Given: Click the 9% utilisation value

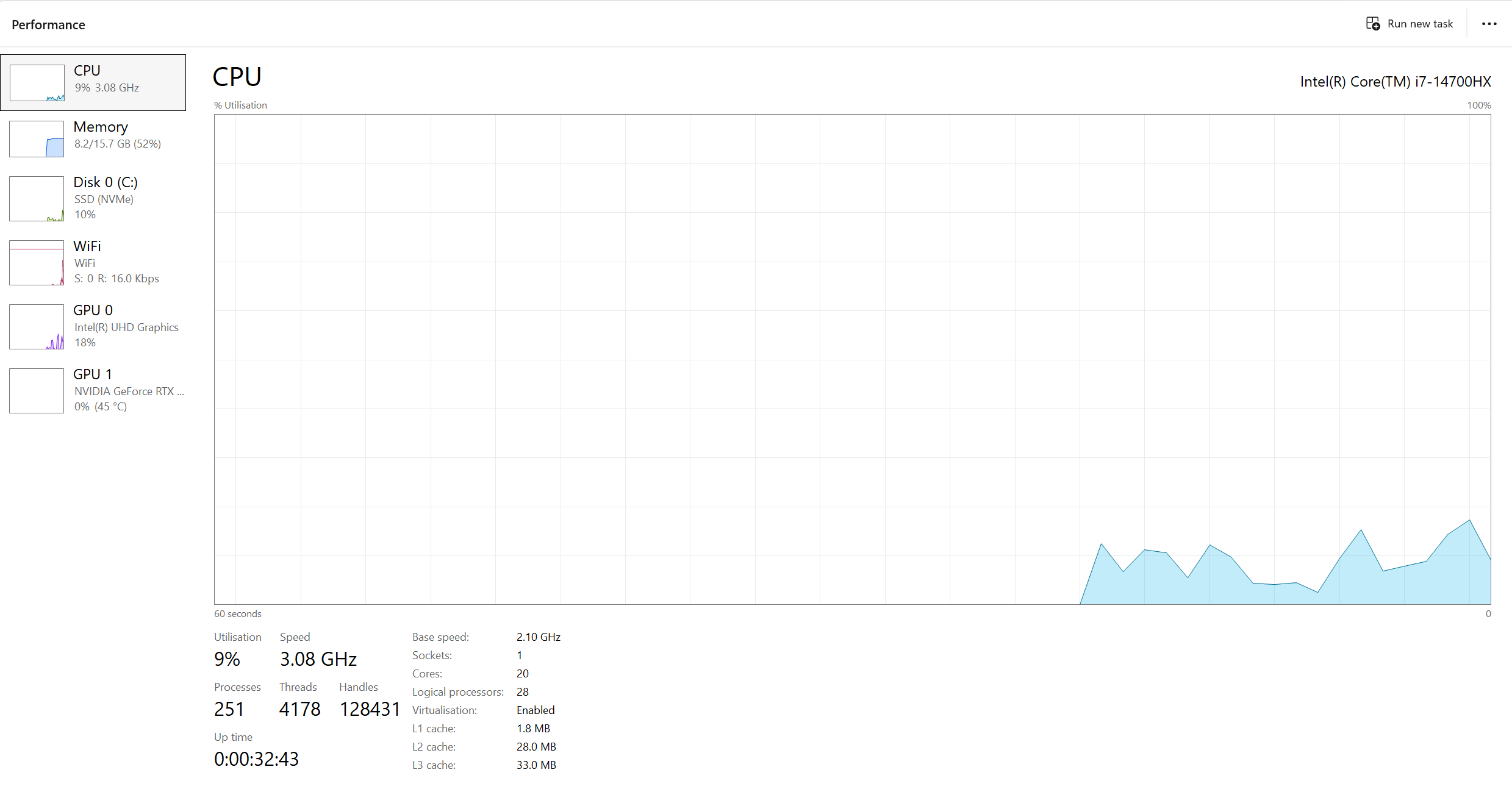Looking at the screenshot, I should pyautogui.click(x=227, y=659).
